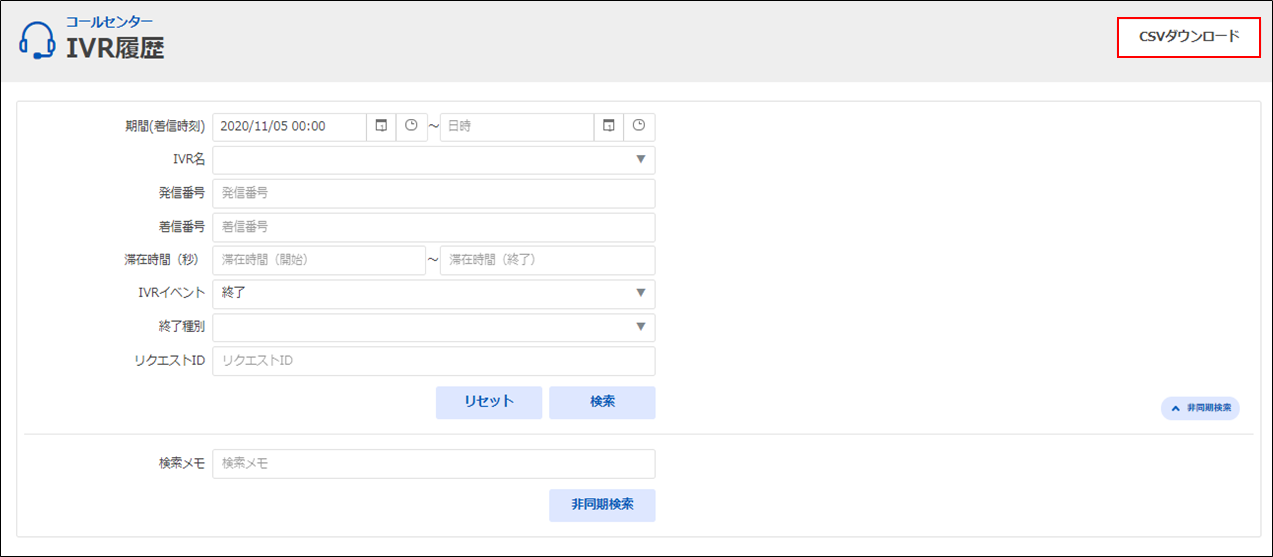
Task: Click the 滞在時間（終了） input field
Action: click(547, 260)
